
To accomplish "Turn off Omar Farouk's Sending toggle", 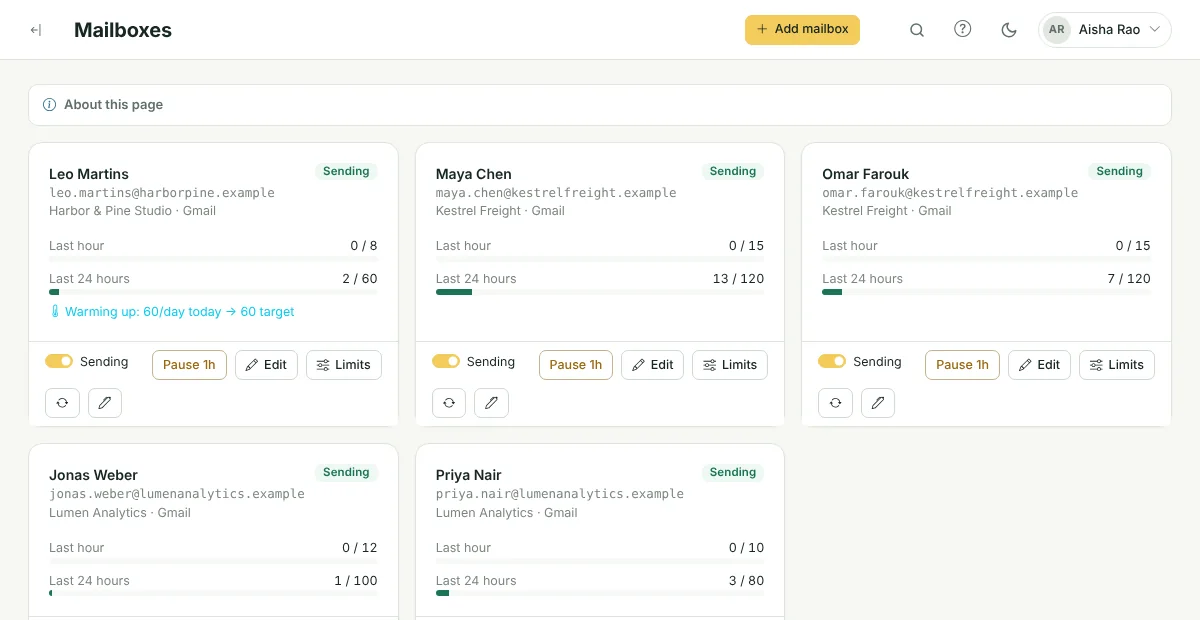I will [832, 362].
